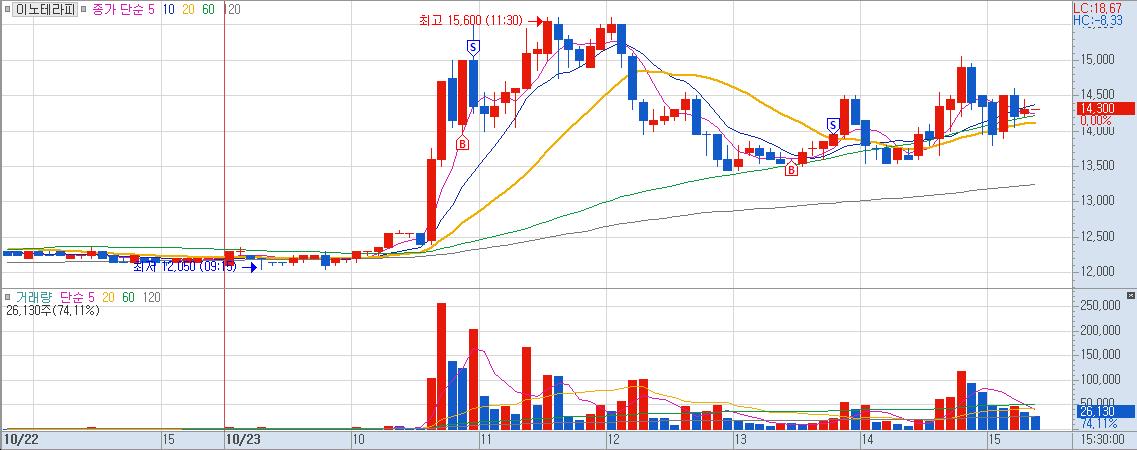Toggle the square marker left of 이노테라피

point(7,10)
